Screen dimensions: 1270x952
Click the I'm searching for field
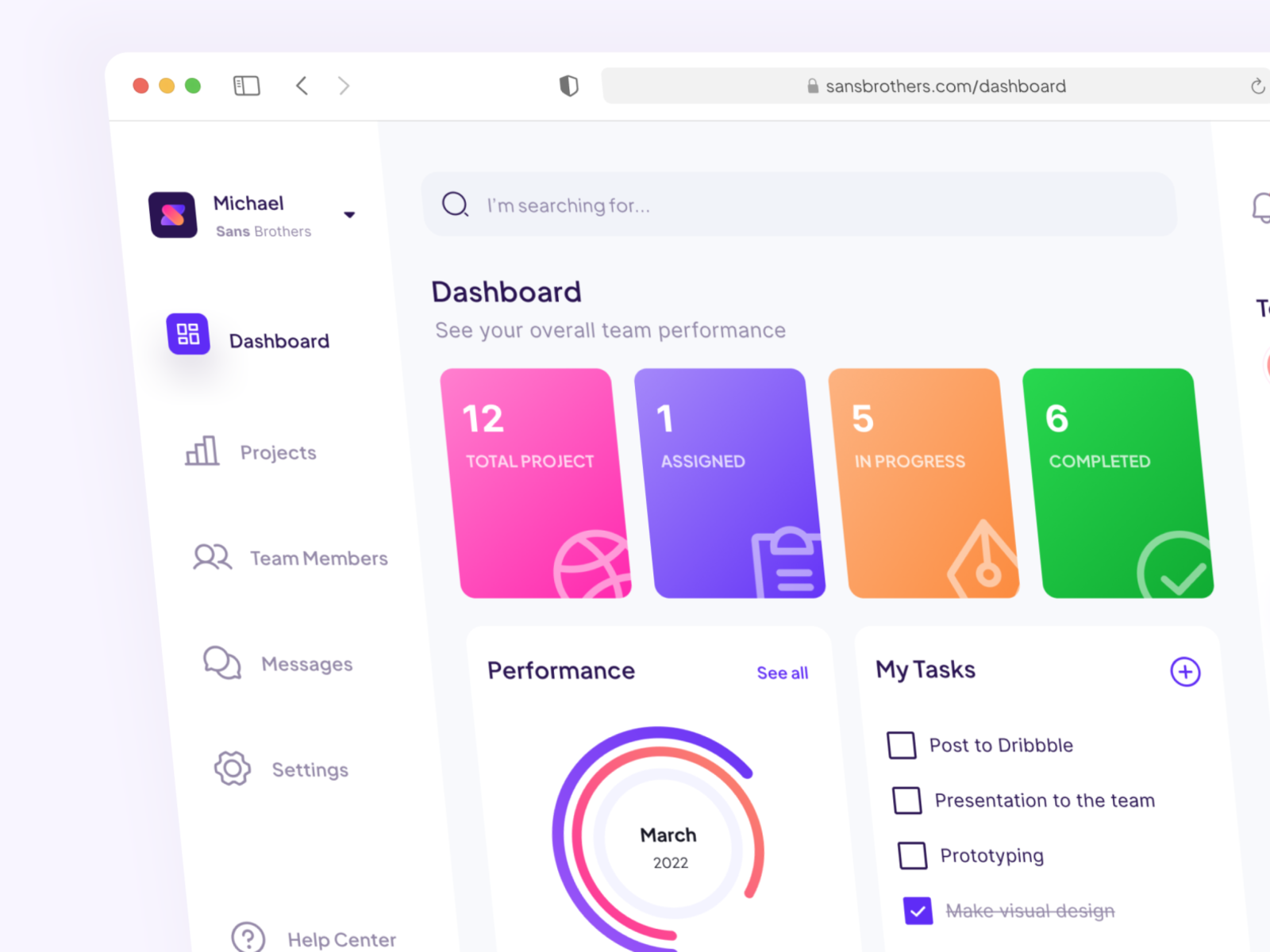click(800, 205)
